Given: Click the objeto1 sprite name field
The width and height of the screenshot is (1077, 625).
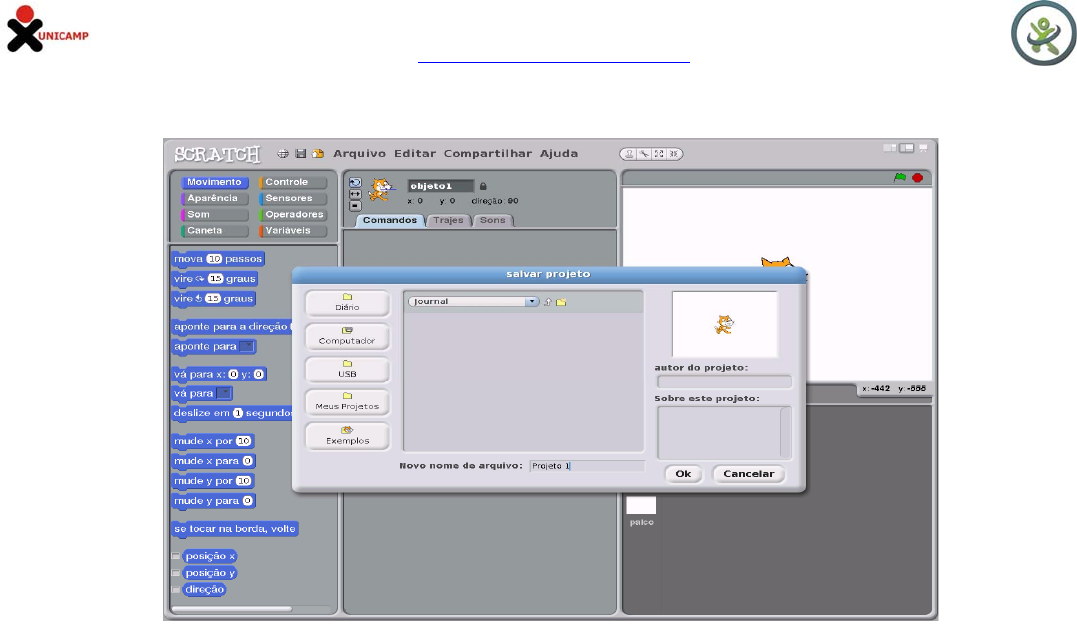Looking at the screenshot, I should [x=440, y=186].
